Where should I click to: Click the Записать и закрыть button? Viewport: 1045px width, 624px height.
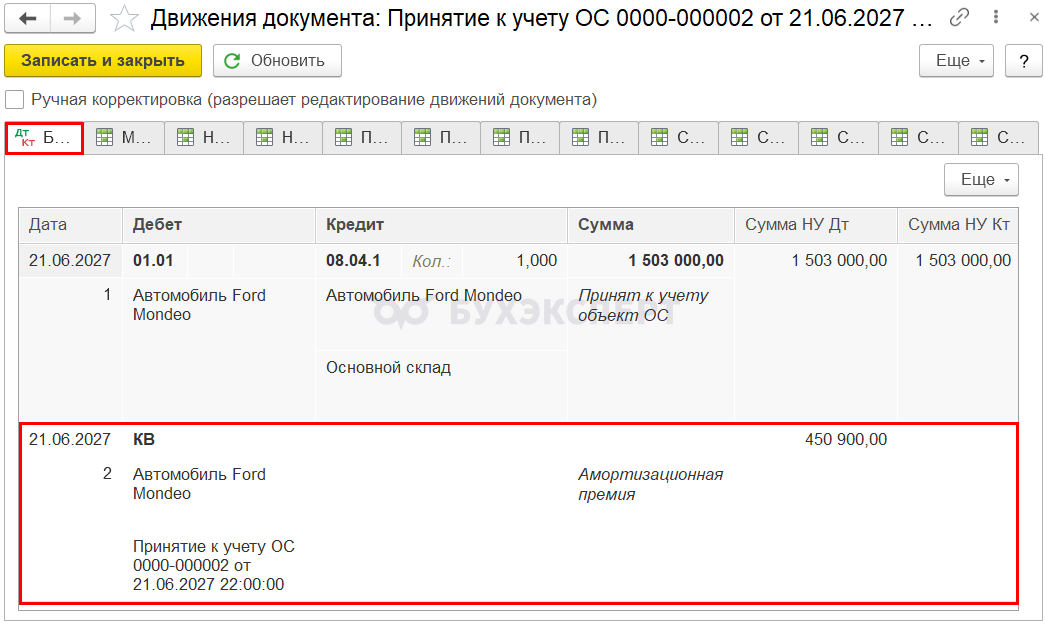103,61
